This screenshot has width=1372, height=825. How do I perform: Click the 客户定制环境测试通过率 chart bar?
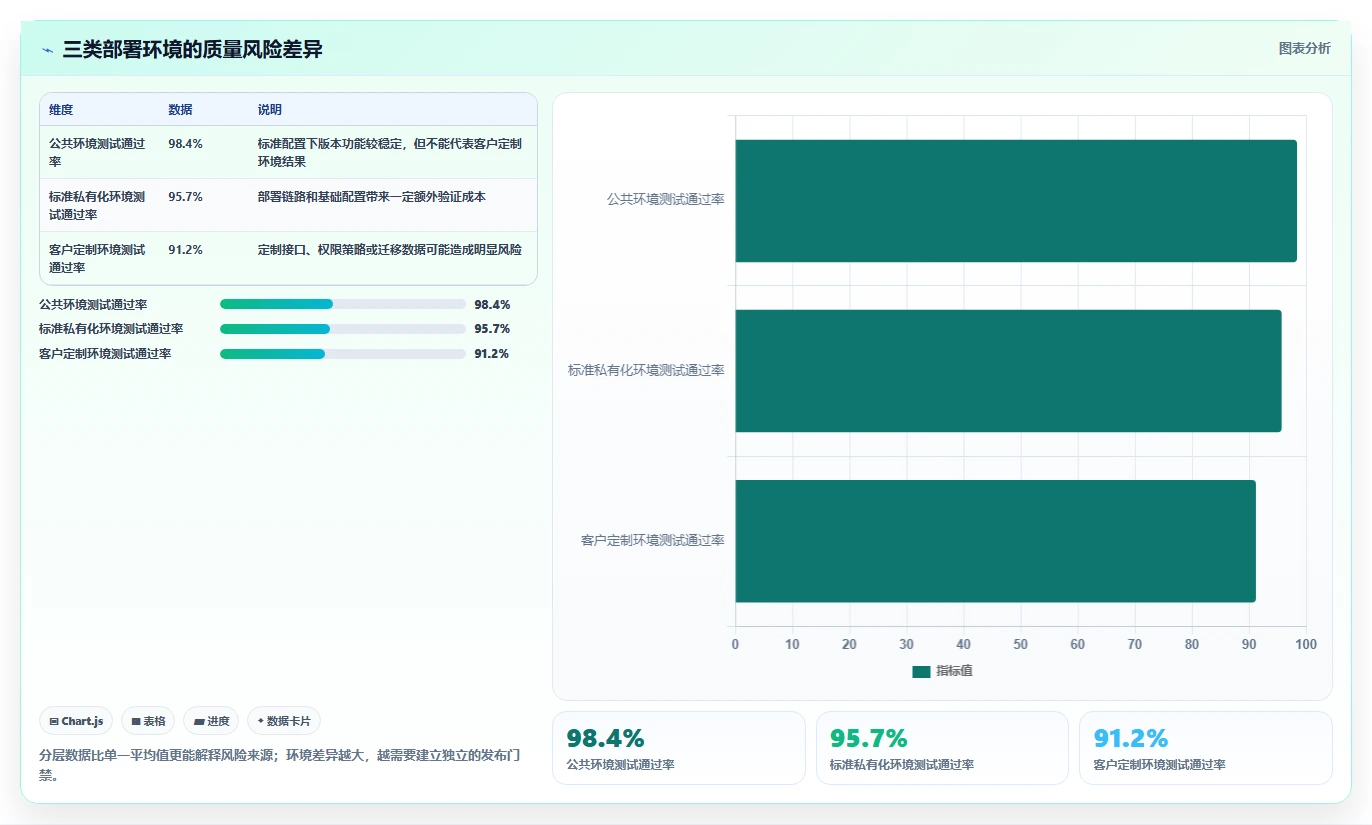tap(995, 541)
